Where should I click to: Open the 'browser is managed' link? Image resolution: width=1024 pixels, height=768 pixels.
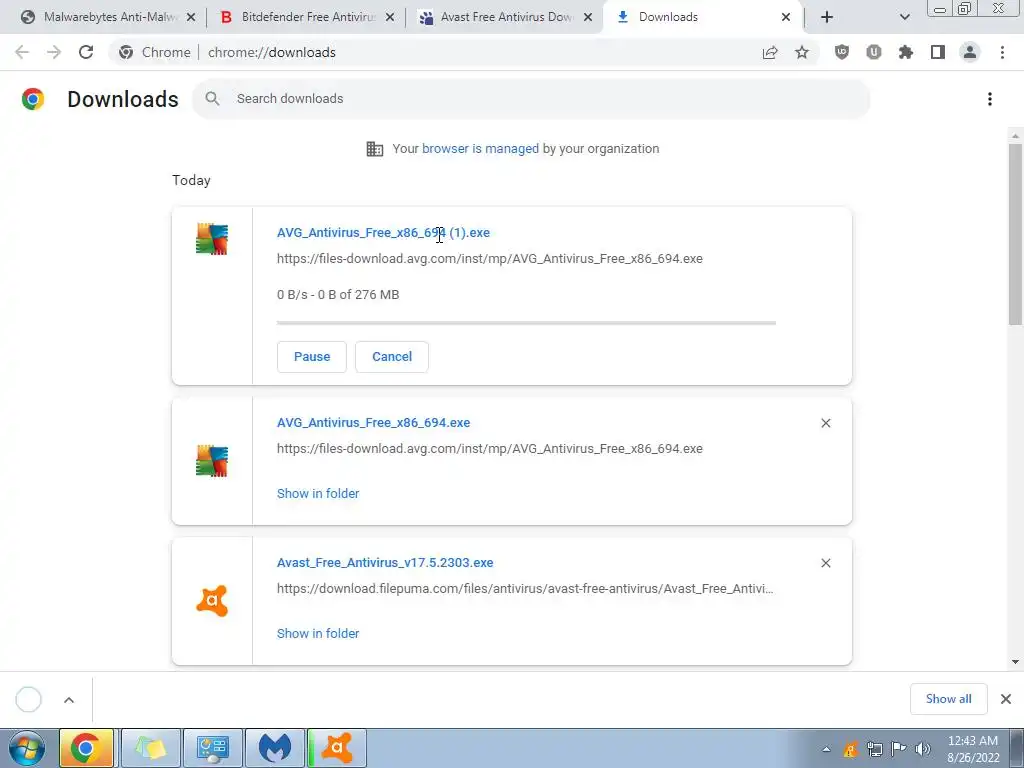481,149
